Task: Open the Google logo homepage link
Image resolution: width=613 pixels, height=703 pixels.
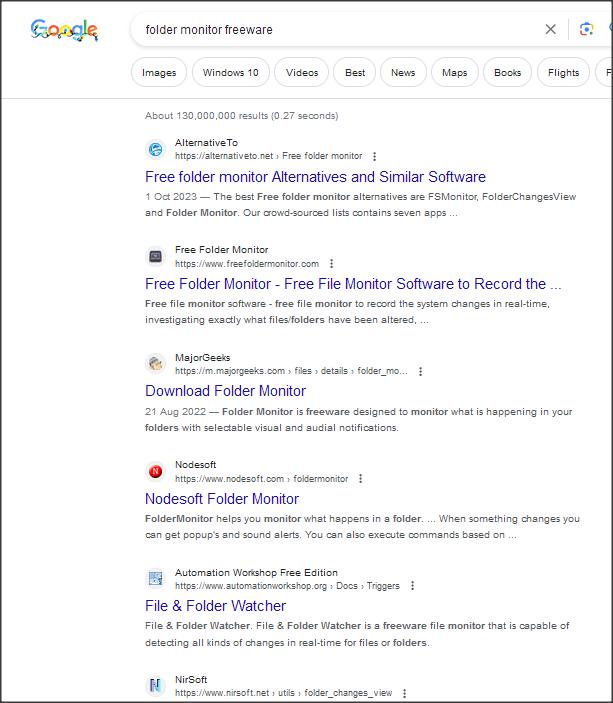Action: [x=64, y=30]
